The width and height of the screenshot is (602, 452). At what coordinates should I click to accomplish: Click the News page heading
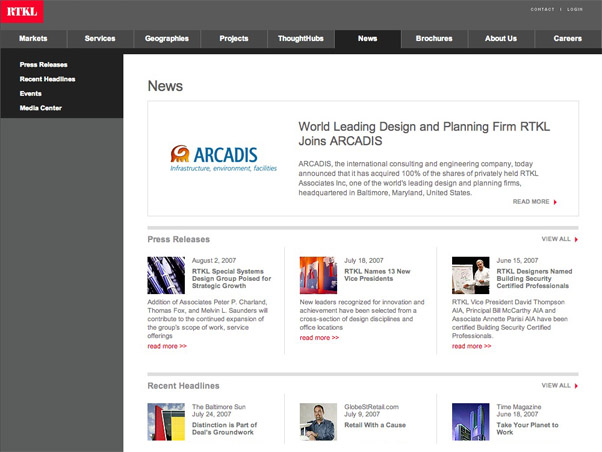(165, 86)
